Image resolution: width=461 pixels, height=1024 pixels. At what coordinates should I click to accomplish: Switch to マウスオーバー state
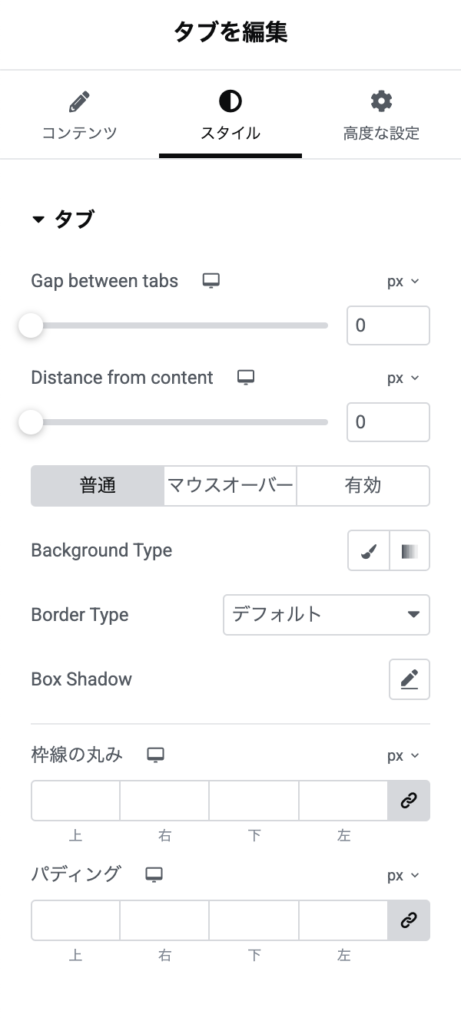[x=230, y=486]
